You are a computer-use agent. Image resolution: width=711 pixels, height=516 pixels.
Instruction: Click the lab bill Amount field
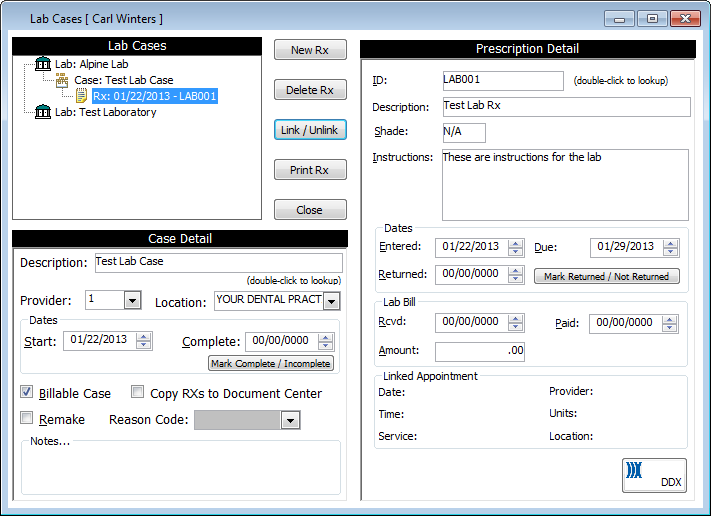tap(480, 352)
